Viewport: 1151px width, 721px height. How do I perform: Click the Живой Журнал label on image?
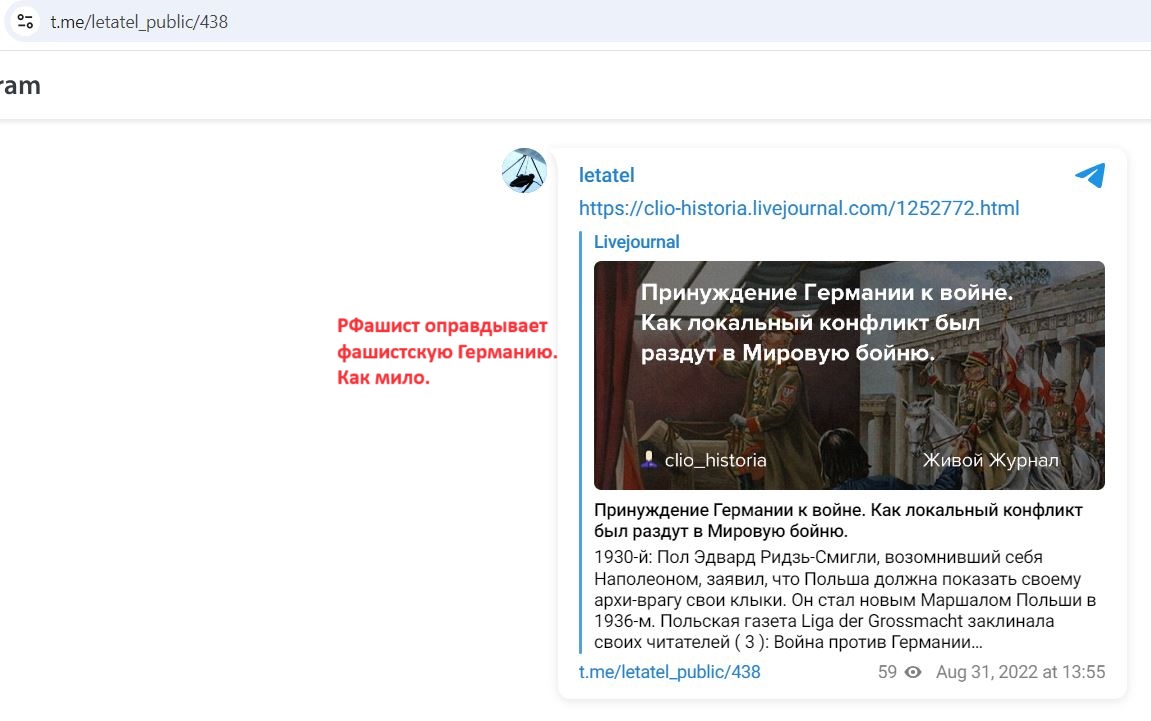pos(990,460)
